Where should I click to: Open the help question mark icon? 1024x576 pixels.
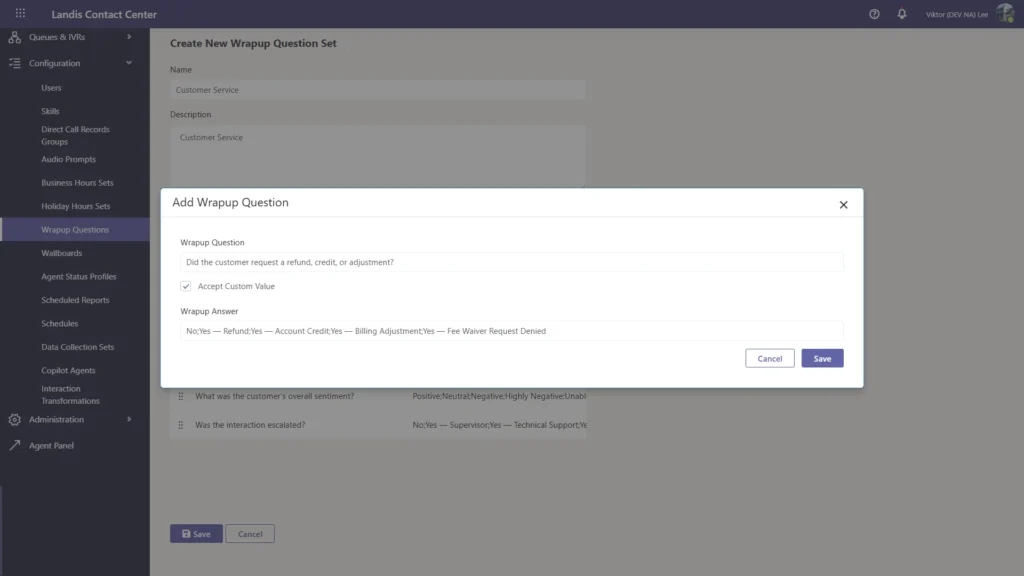pos(874,14)
